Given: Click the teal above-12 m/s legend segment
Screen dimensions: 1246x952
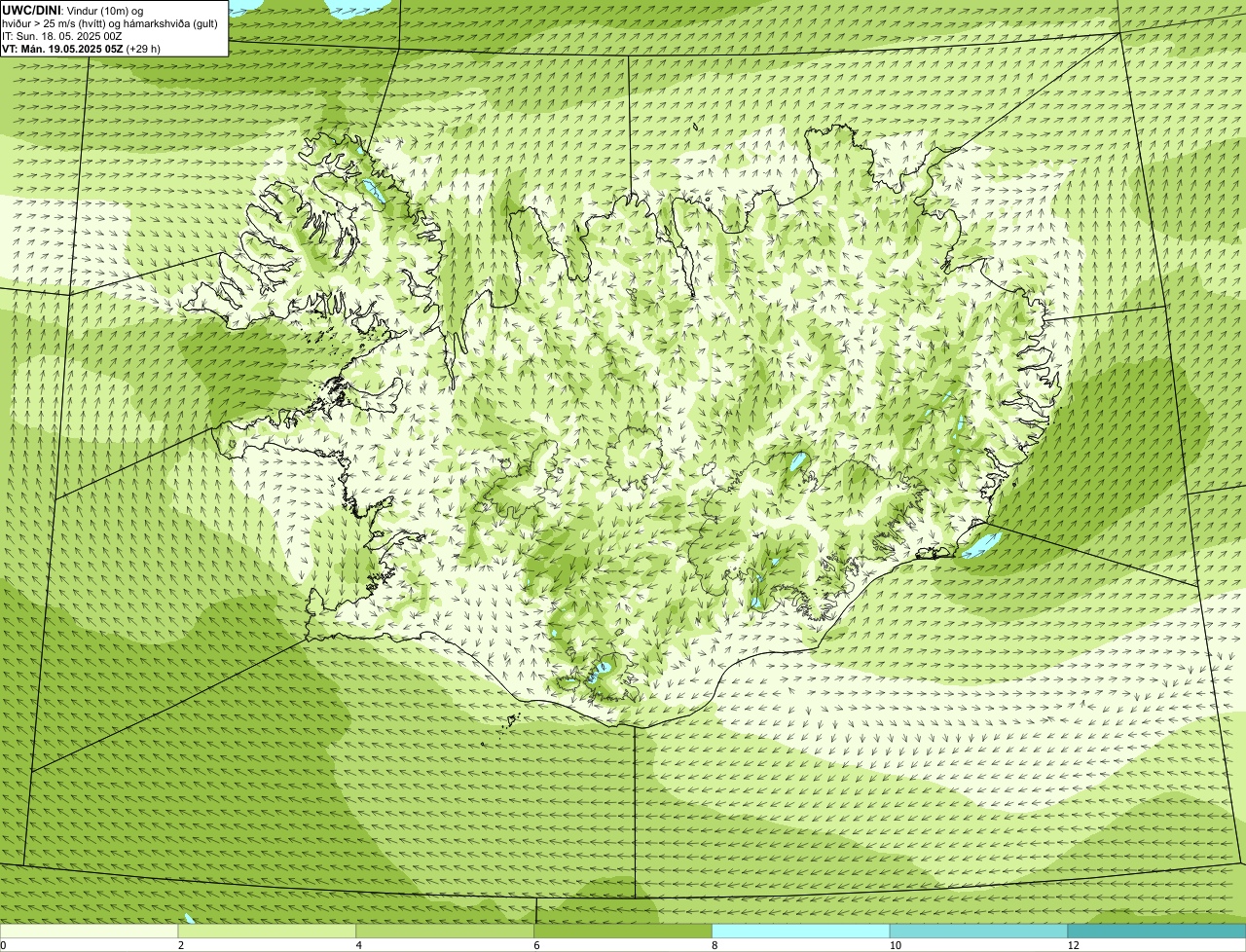Looking at the screenshot, I should click(x=1156, y=932).
